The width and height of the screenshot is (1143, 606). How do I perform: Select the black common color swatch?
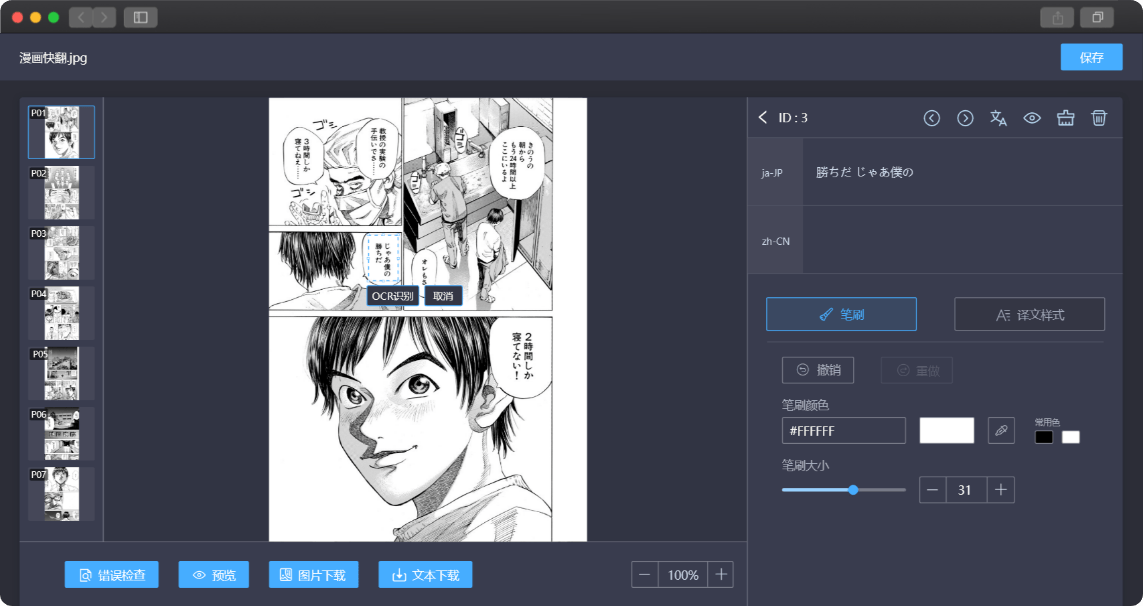pyautogui.click(x=1044, y=437)
